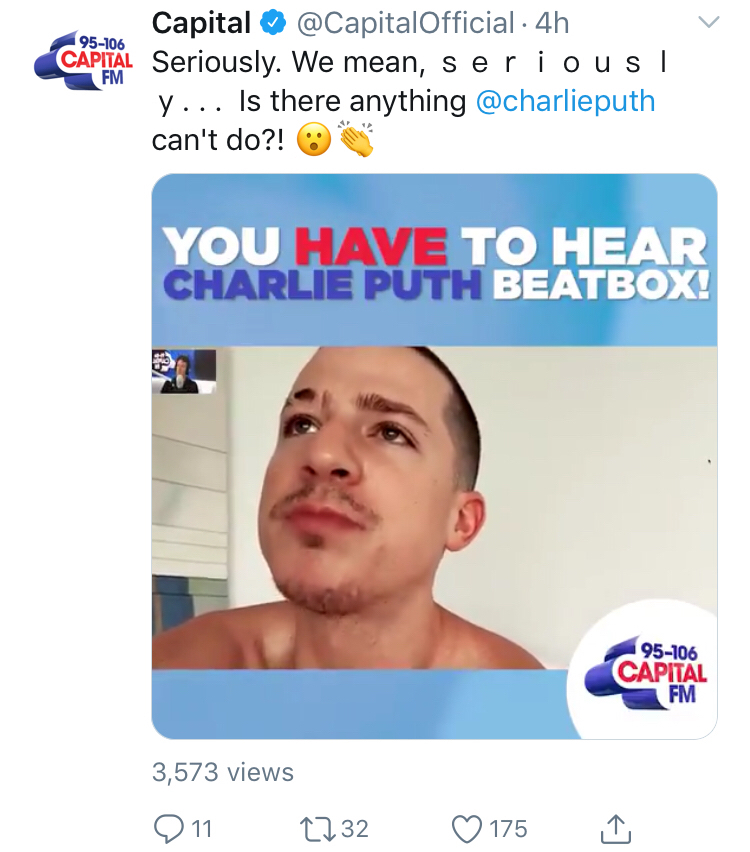Click the Capital display name
The width and height of the screenshot is (750, 852).
point(201,23)
